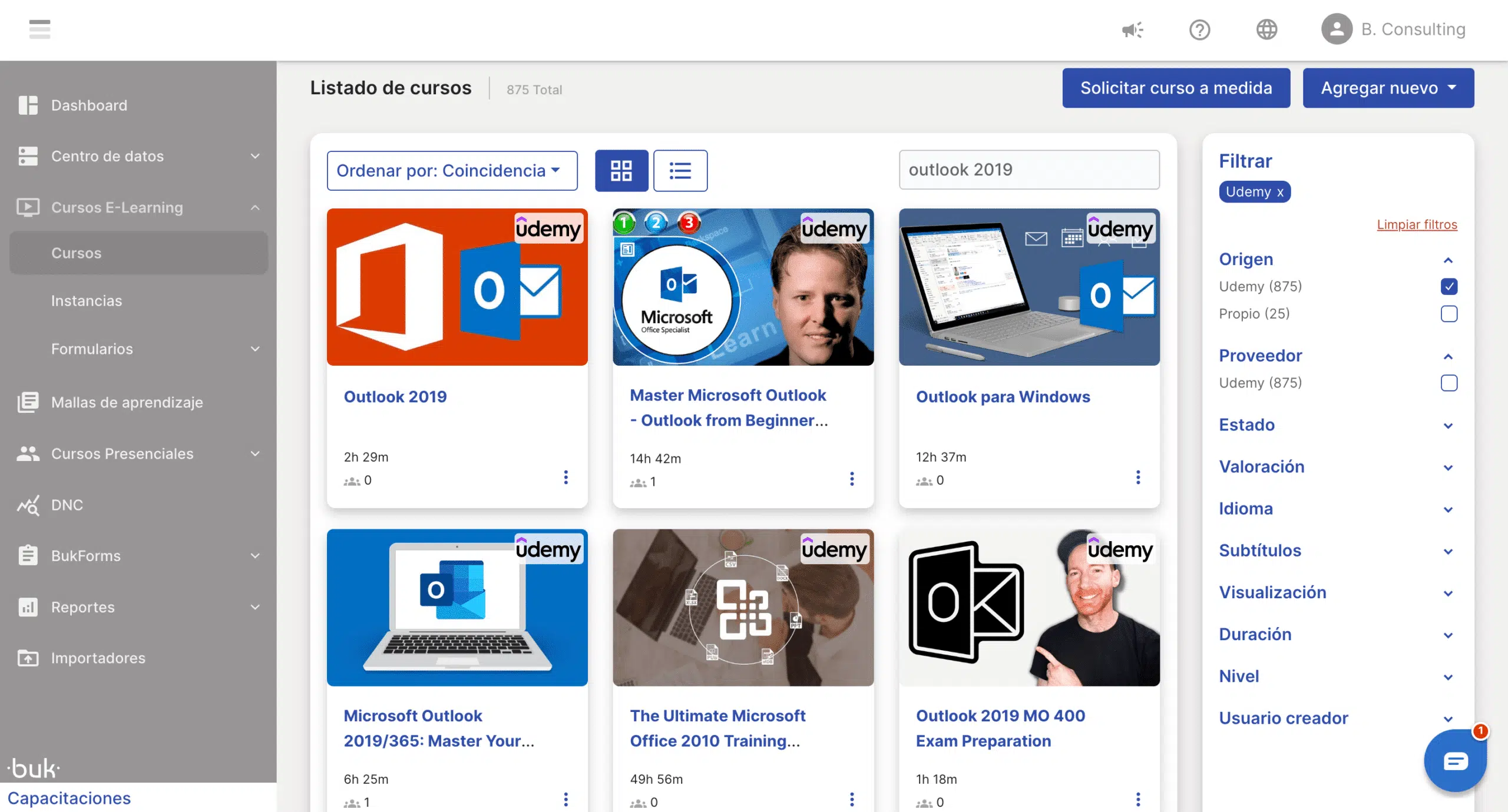1508x812 pixels.
Task: Click Solicitar curso a medida button
Action: click(1176, 88)
